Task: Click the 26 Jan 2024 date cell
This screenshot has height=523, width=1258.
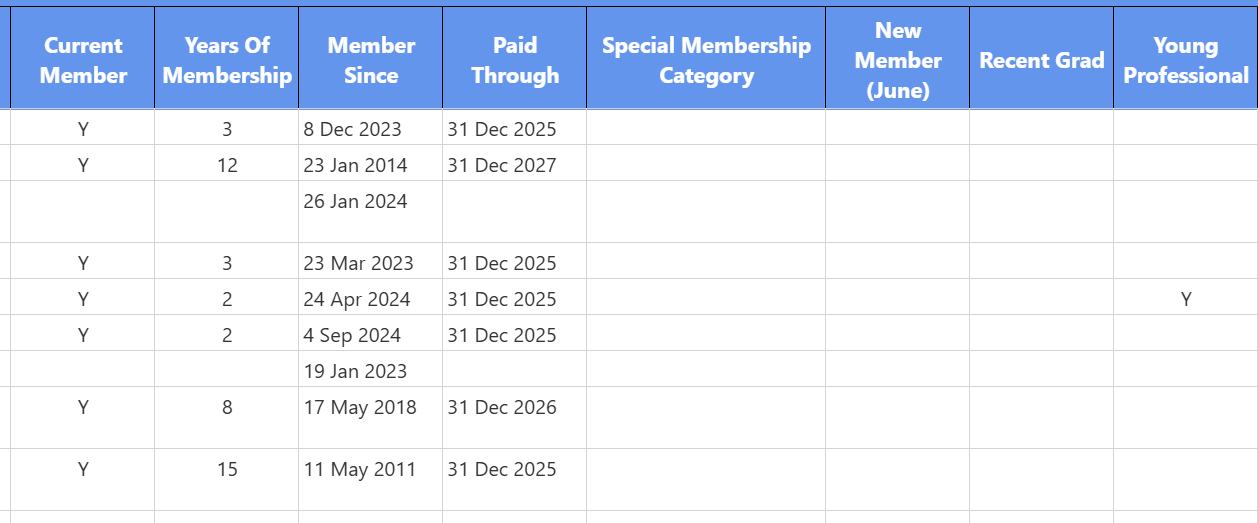Action: coord(356,201)
